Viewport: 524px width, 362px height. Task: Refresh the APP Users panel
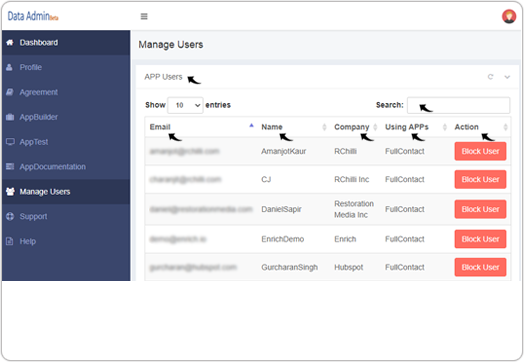[490, 77]
